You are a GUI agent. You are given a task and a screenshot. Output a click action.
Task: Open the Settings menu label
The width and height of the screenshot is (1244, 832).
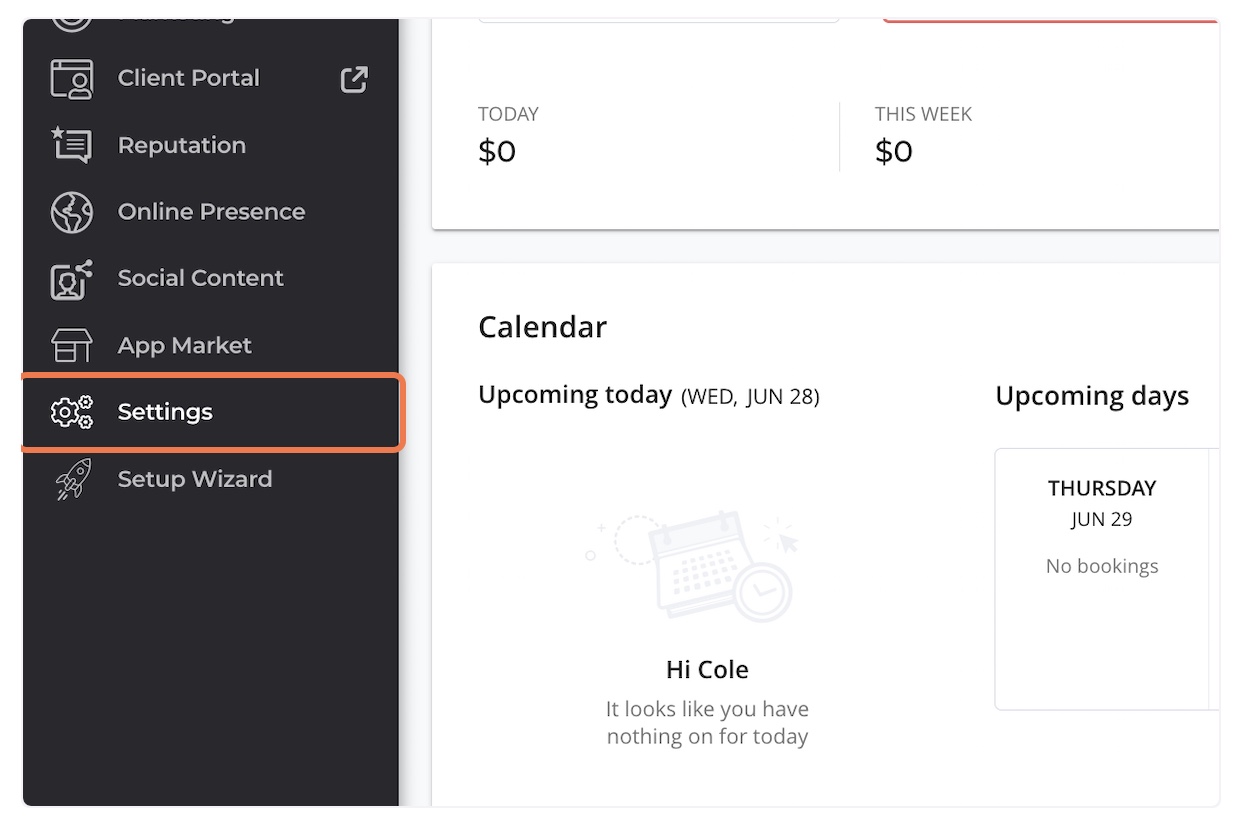pos(165,412)
